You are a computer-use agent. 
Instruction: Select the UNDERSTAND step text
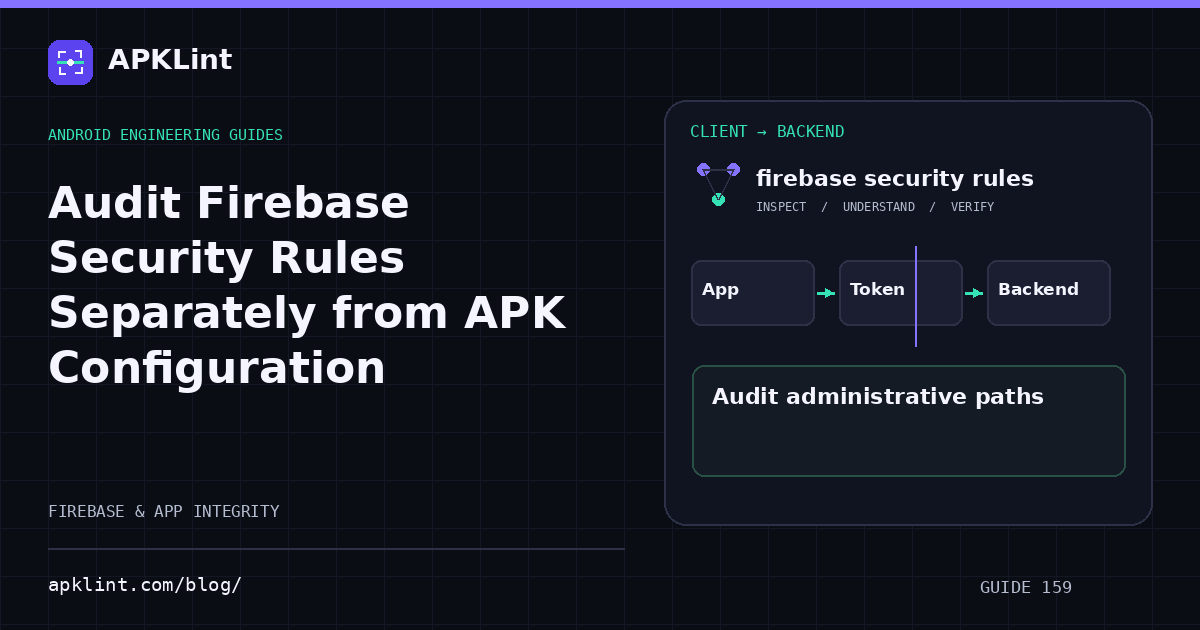pos(879,207)
